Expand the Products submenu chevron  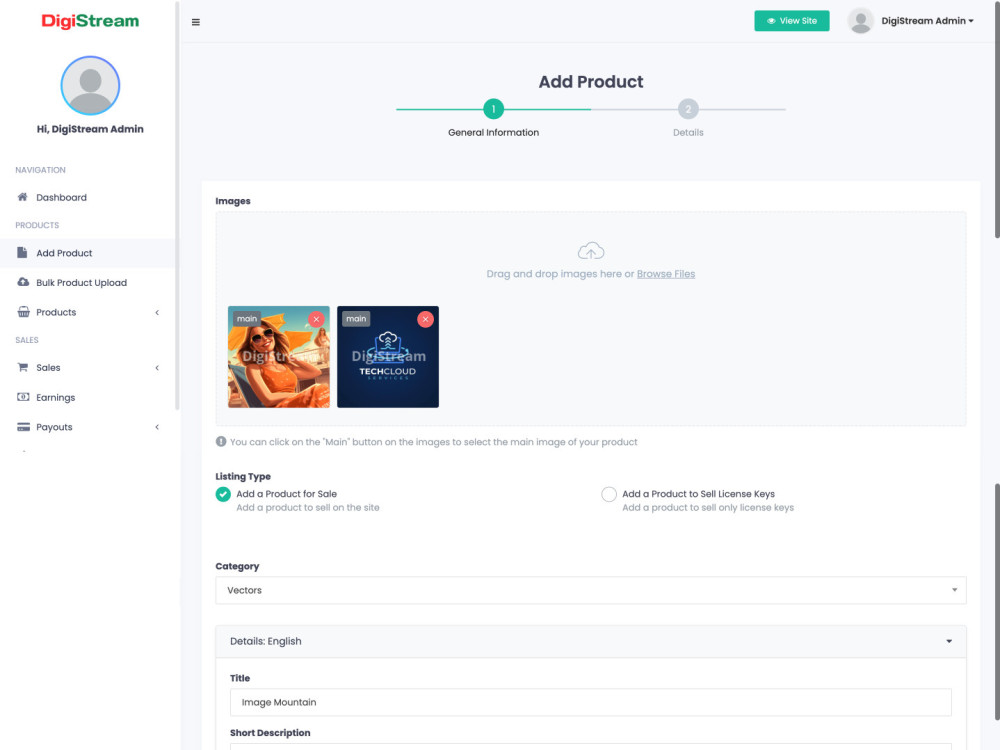coord(157,312)
